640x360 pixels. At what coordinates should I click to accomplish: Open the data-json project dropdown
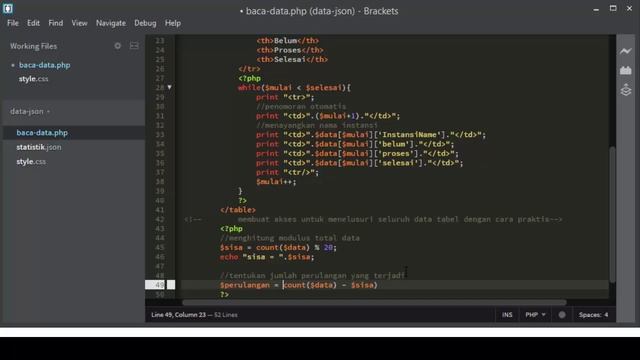(30, 111)
